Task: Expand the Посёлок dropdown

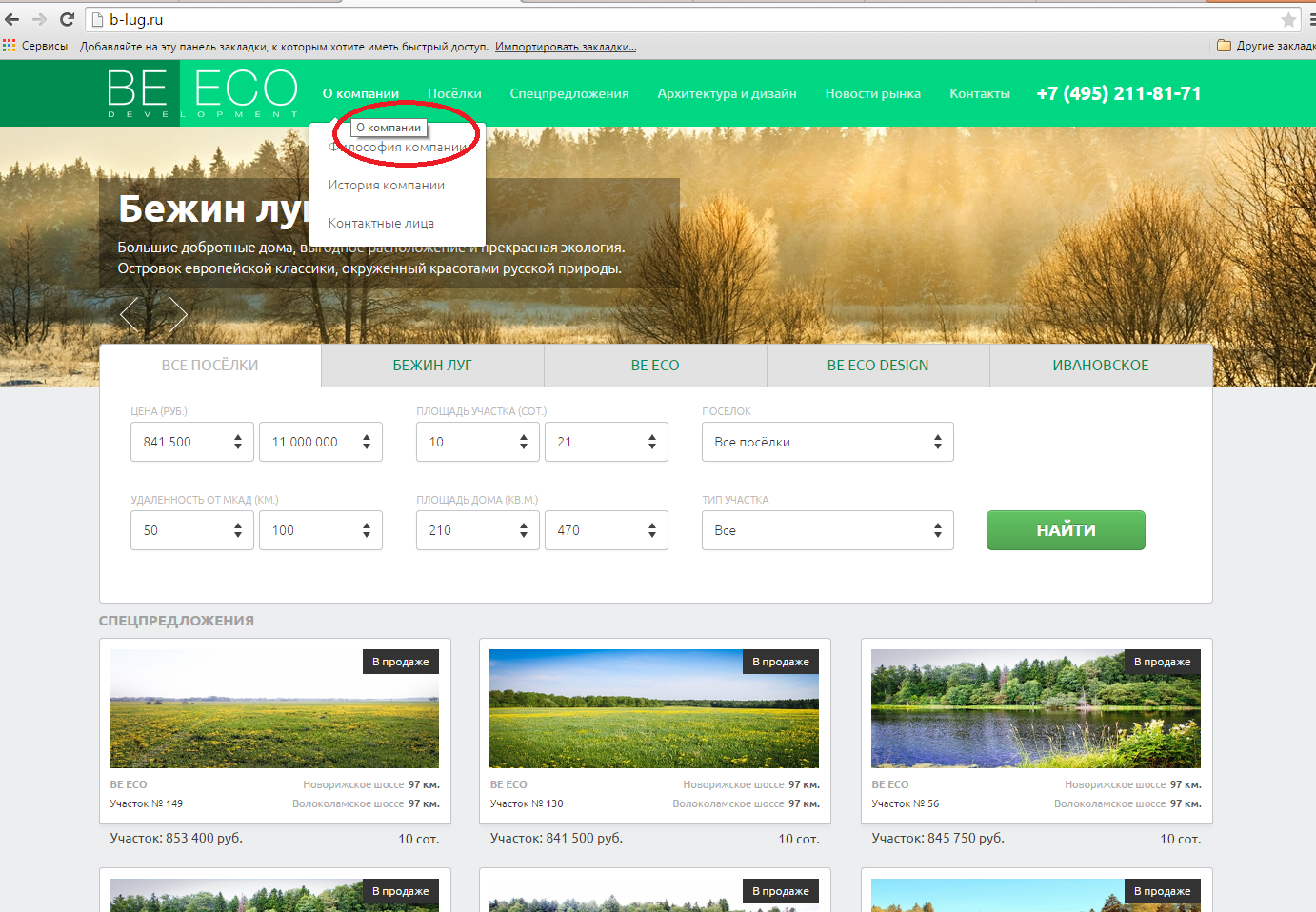Action: [x=827, y=442]
